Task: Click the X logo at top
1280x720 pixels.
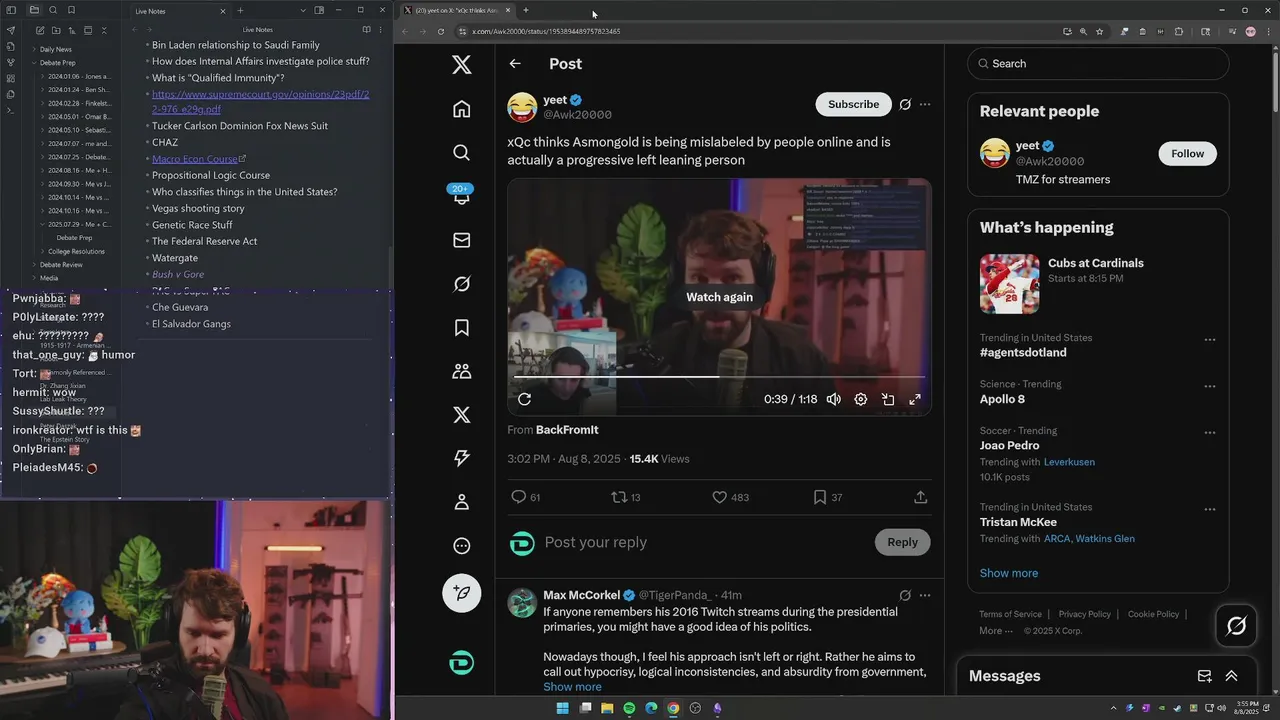Action: (x=461, y=65)
